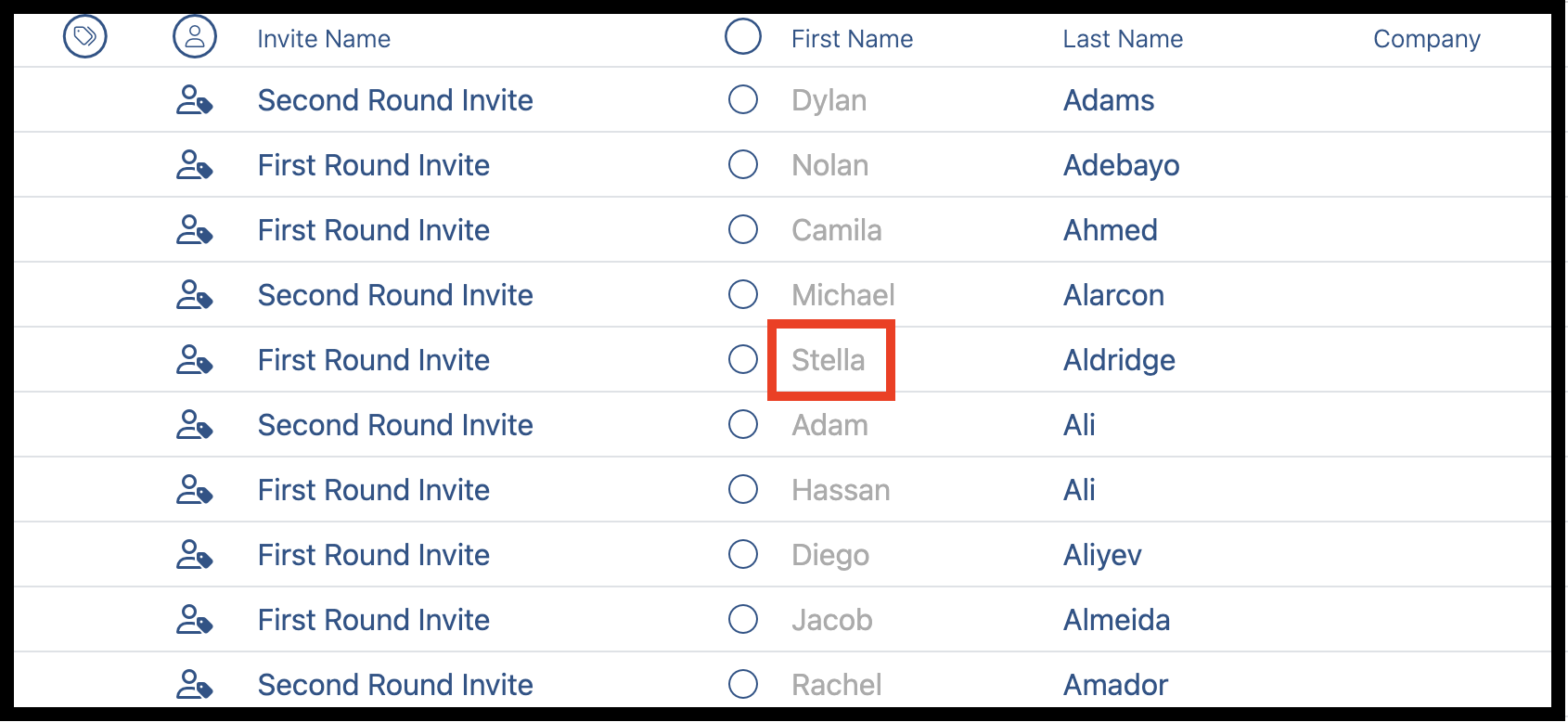The height and width of the screenshot is (722, 1568).
Task: Click the person icon in header
Action: pos(195,37)
